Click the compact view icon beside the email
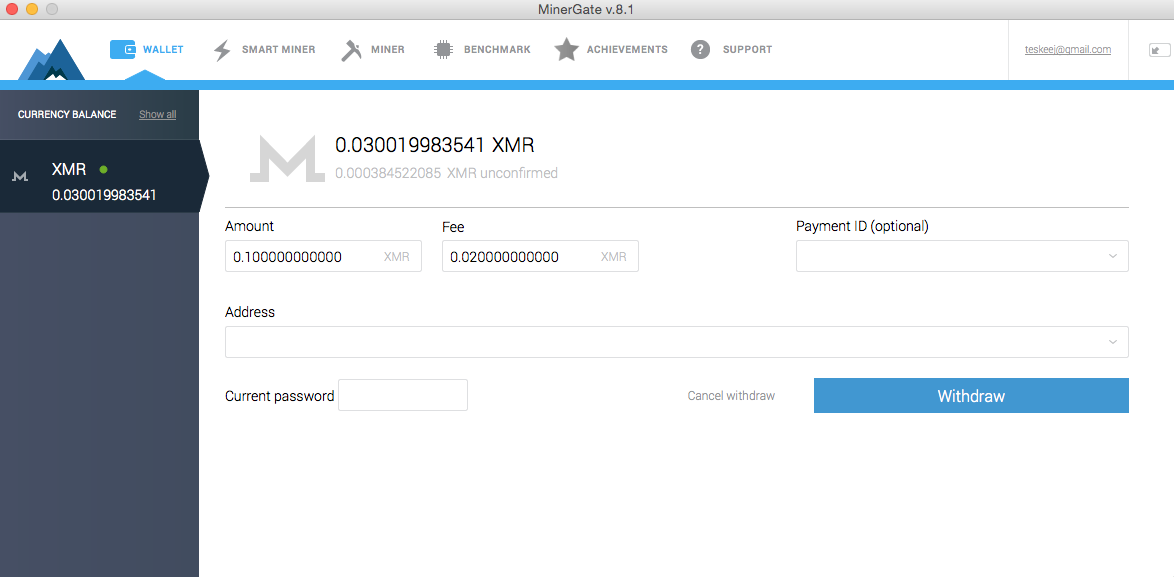The width and height of the screenshot is (1174, 577). tap(1160, 50)
